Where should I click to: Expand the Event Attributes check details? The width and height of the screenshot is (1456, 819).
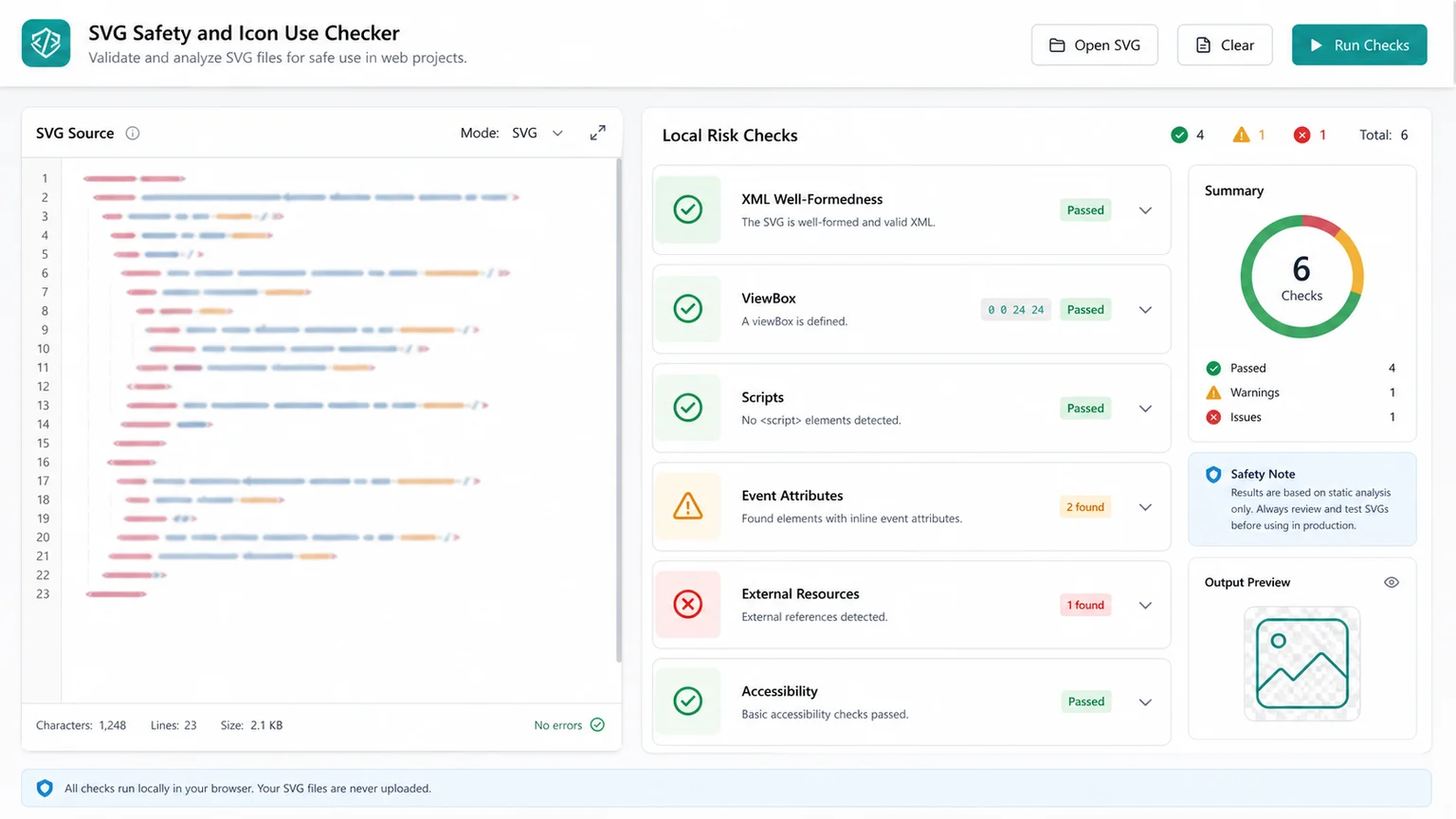tap(1145, 507)
